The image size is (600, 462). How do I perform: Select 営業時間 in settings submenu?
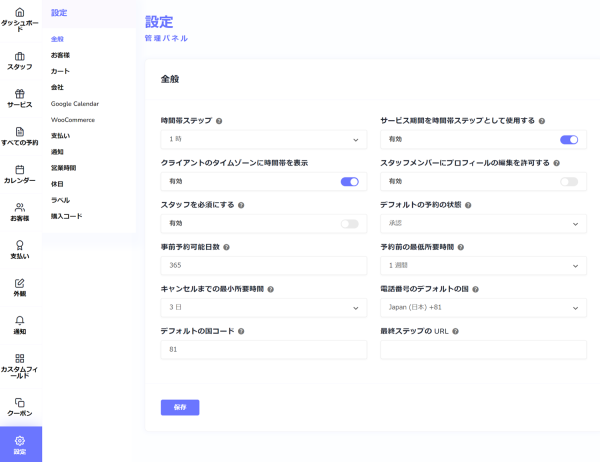tap(63, 168)
